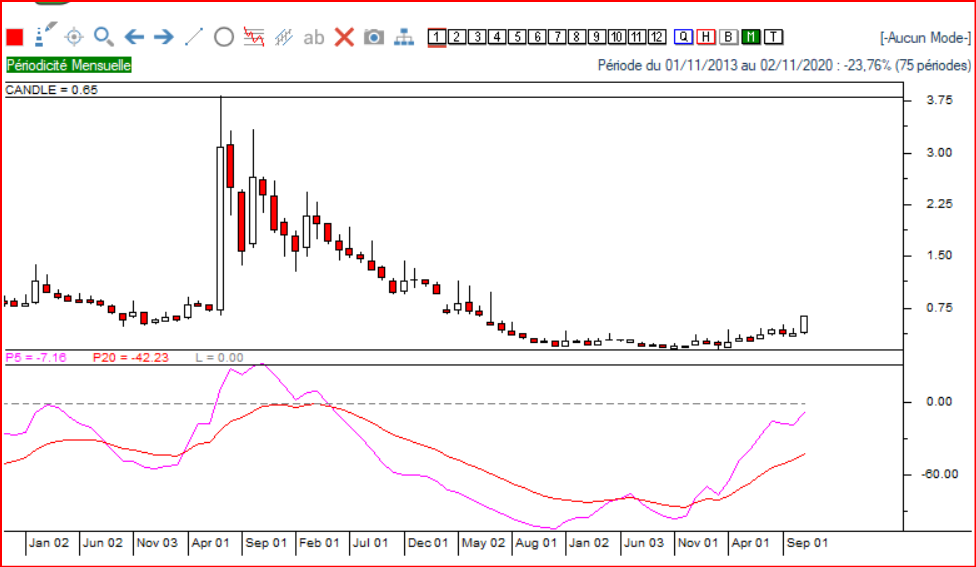Select chart preset 11

[x=636, y=37]
